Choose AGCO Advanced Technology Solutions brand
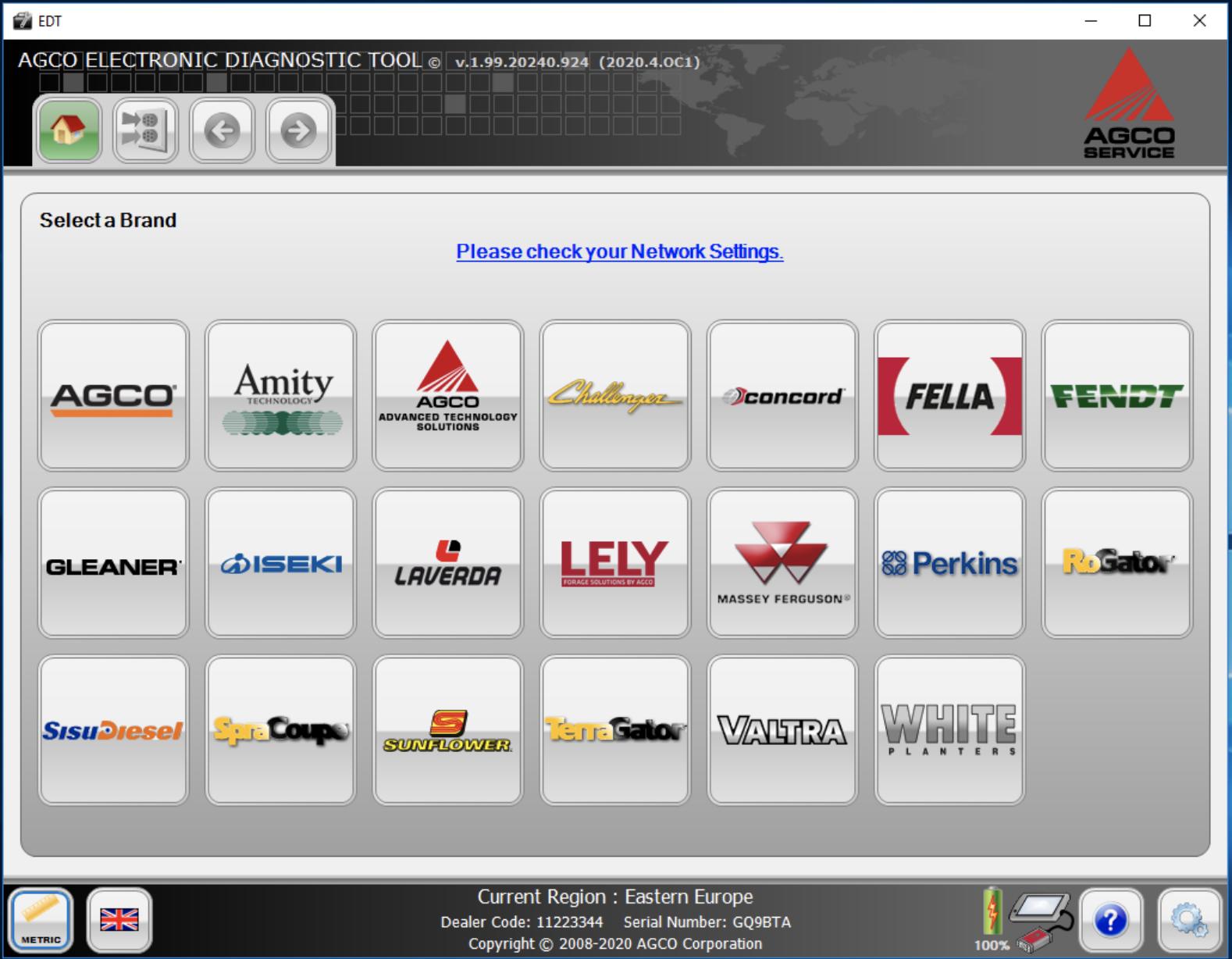 coord(448,395)
